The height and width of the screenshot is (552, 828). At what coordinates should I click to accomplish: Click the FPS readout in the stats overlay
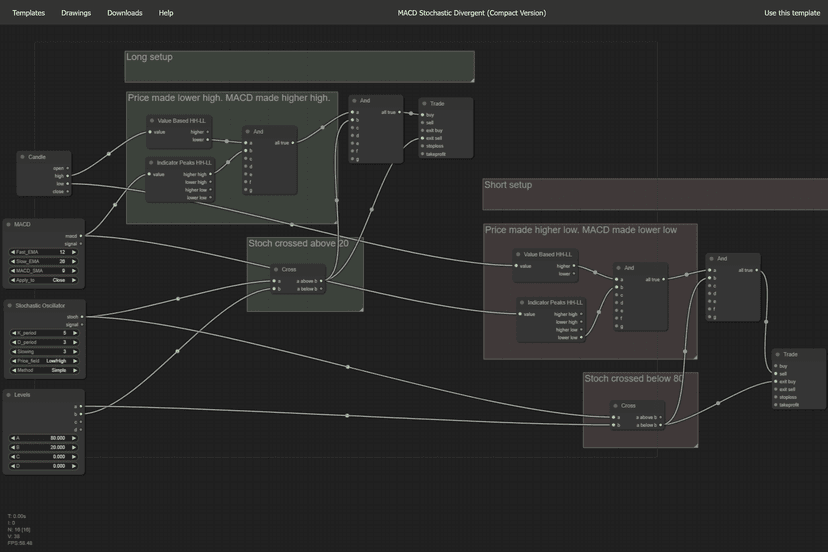click(x=20, y=543)
